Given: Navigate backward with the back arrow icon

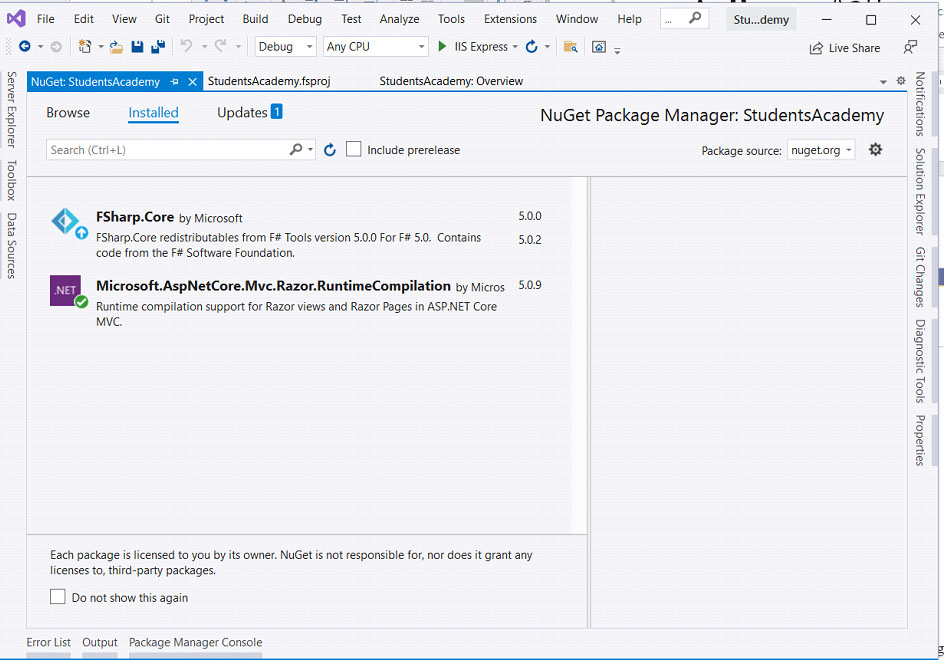Looking at the screenshot, I should 25,46.
